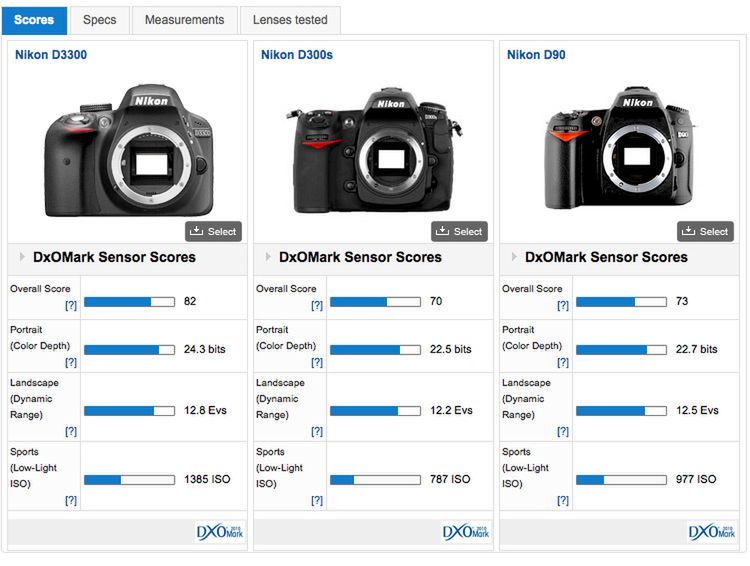The height and width of the screenshot is (566, 750).
Task: Open Landscape Dynamic Range help [?] for D3300
Action: (71, 431)
